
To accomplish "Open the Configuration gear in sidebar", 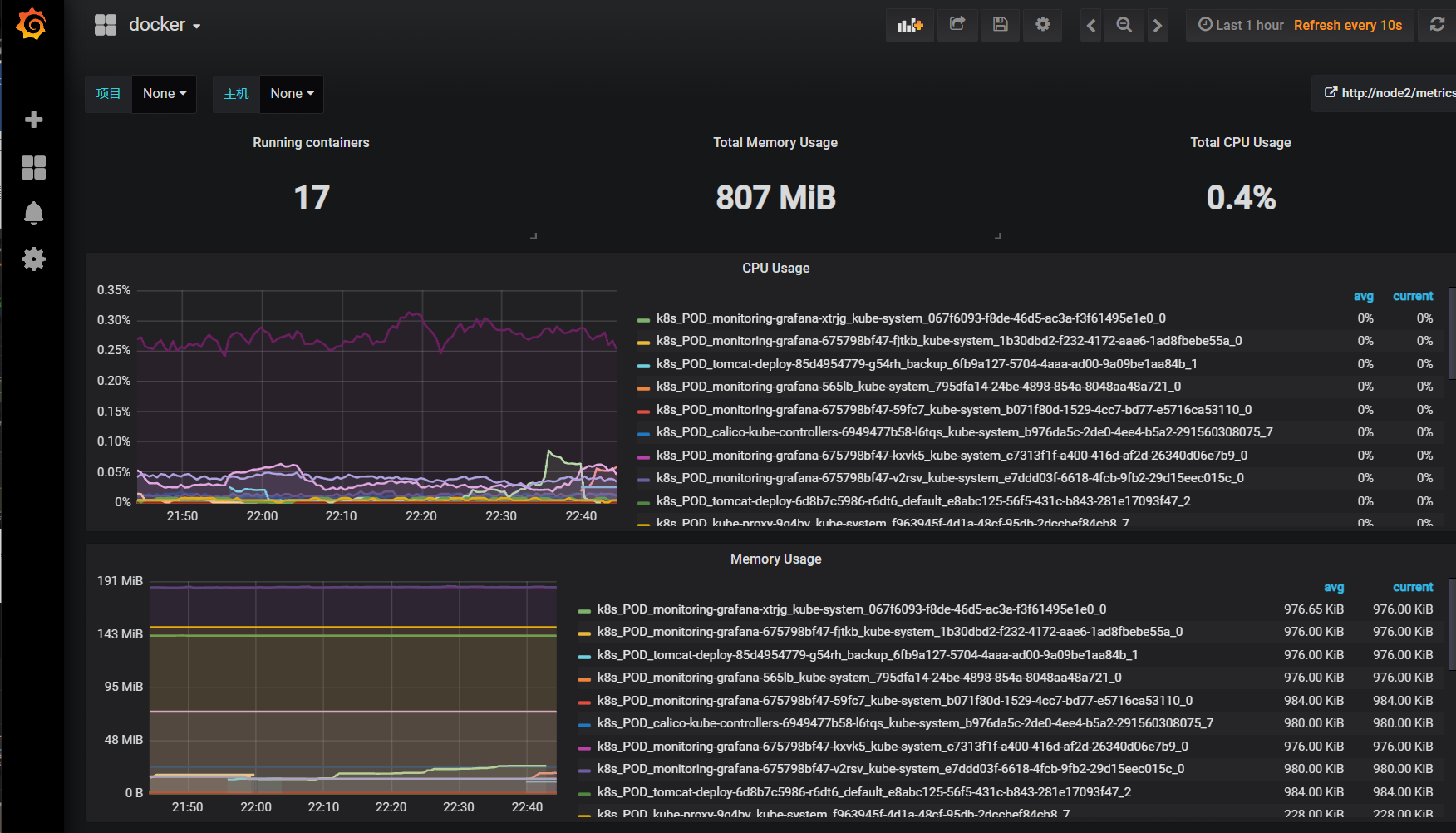I will [33, 259].
